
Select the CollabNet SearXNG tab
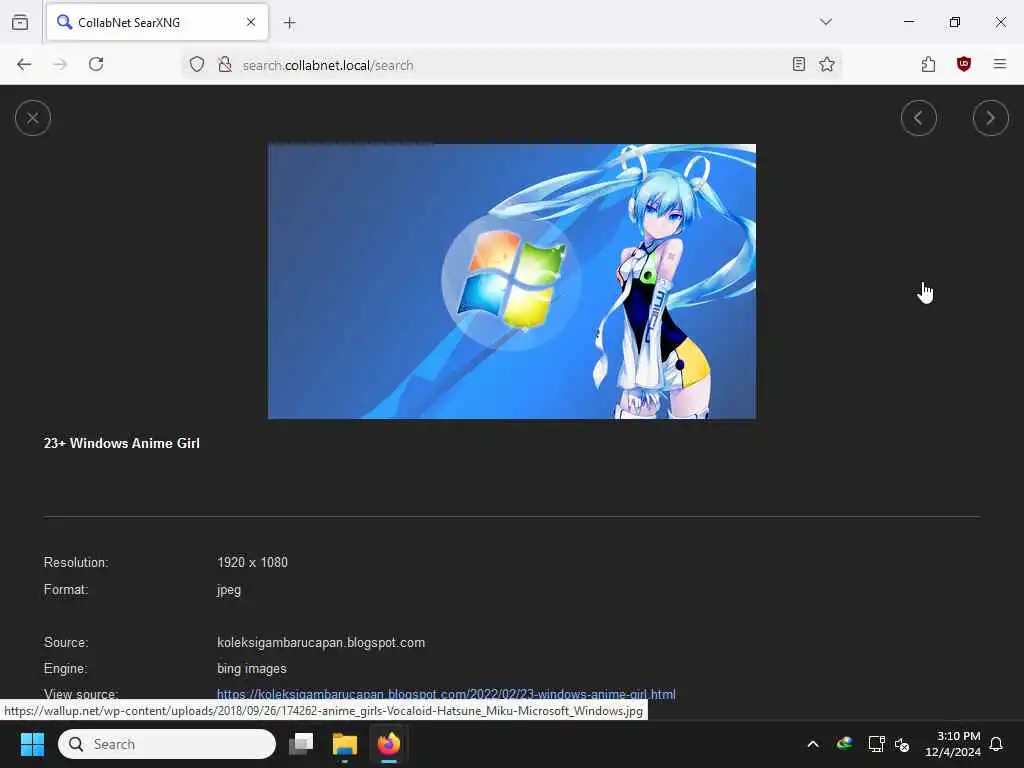coord(157,22)
